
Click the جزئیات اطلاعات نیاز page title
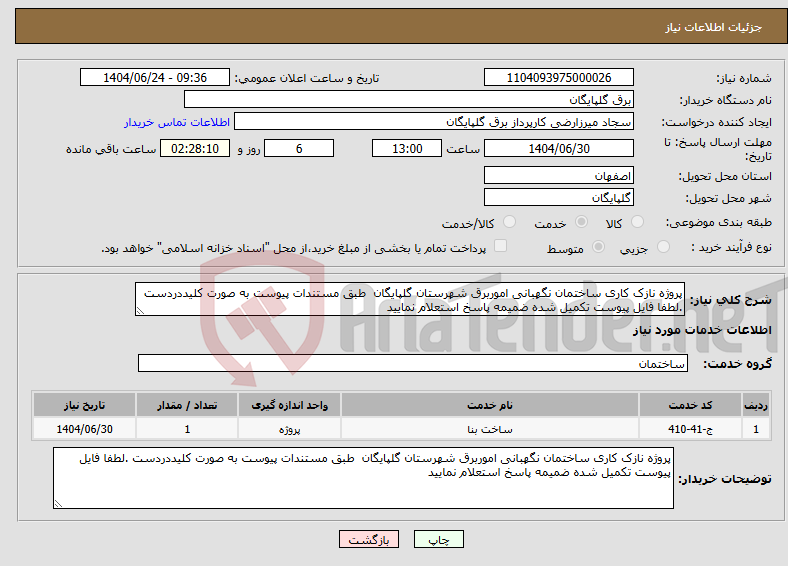pyautogui.click(x=714, y=27)
